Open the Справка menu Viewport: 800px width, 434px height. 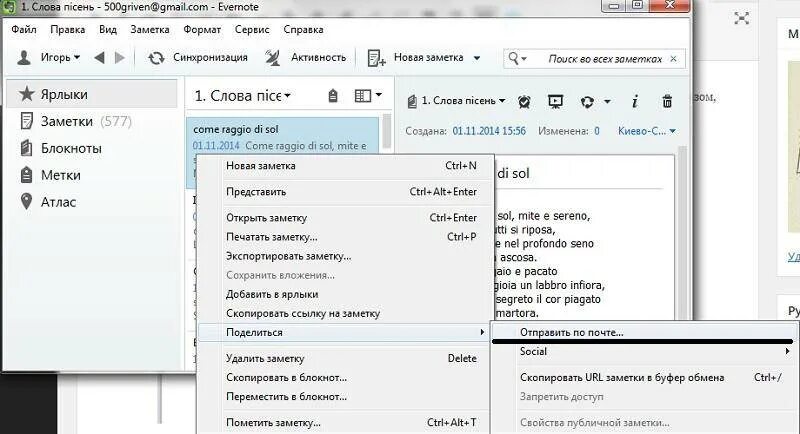304,30
